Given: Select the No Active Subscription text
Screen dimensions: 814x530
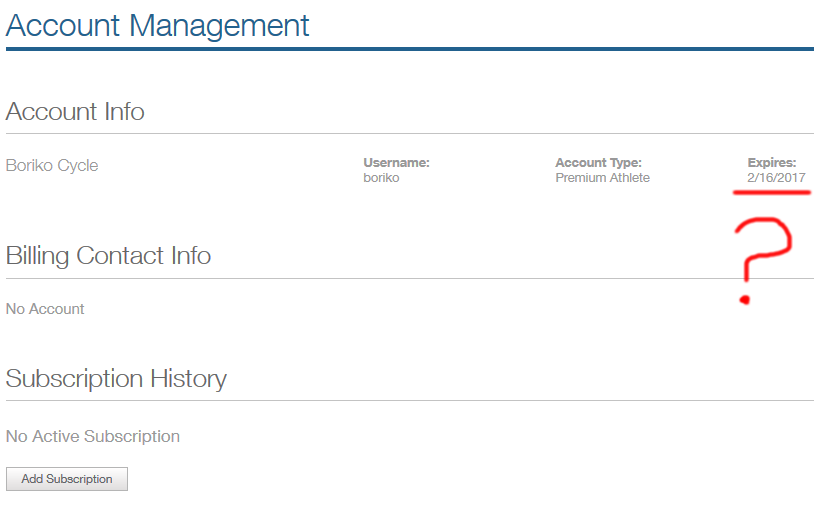Looking at the screenshot, I should 93,436.
